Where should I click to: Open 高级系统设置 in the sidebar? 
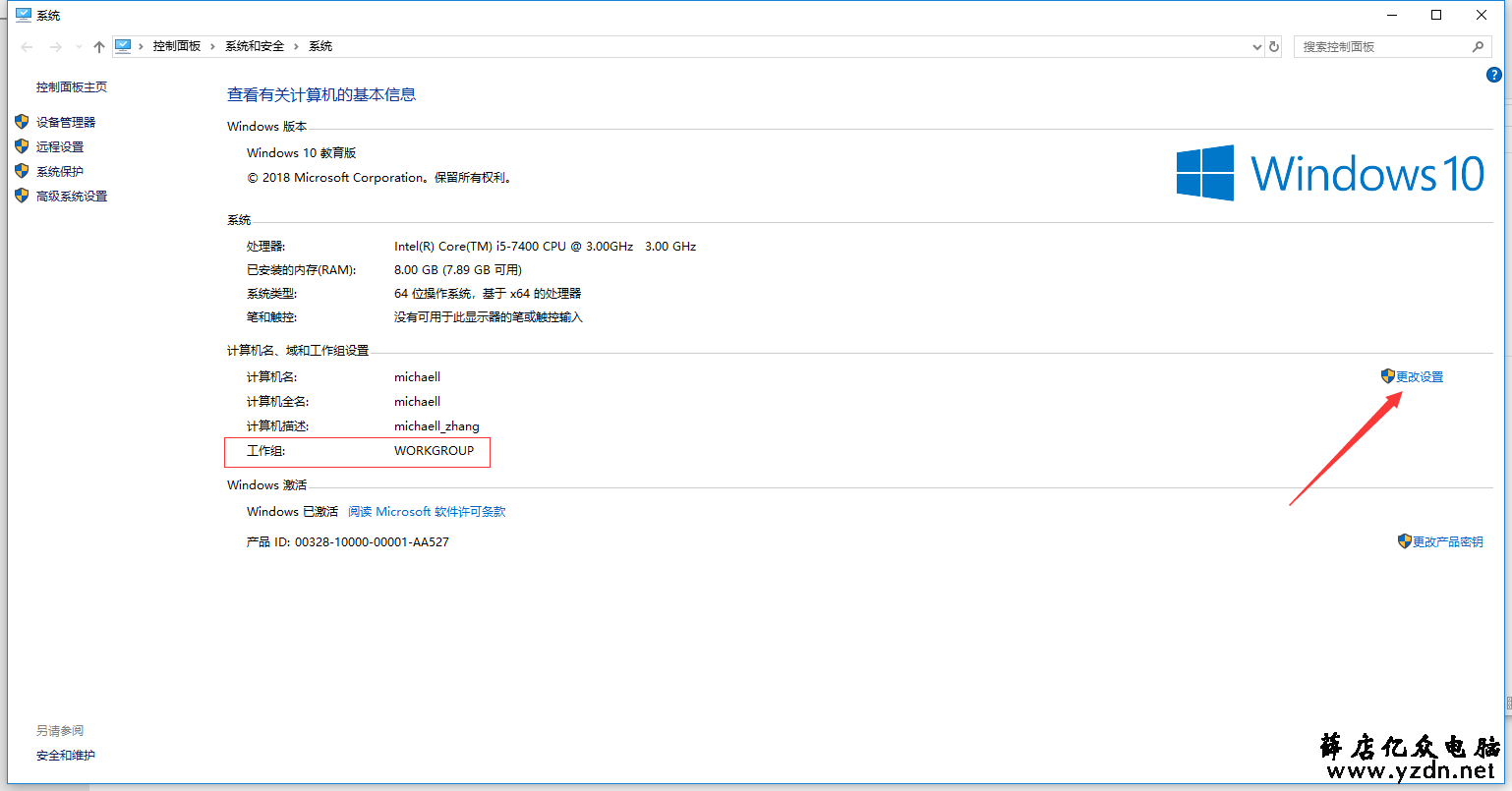[72, 196]
